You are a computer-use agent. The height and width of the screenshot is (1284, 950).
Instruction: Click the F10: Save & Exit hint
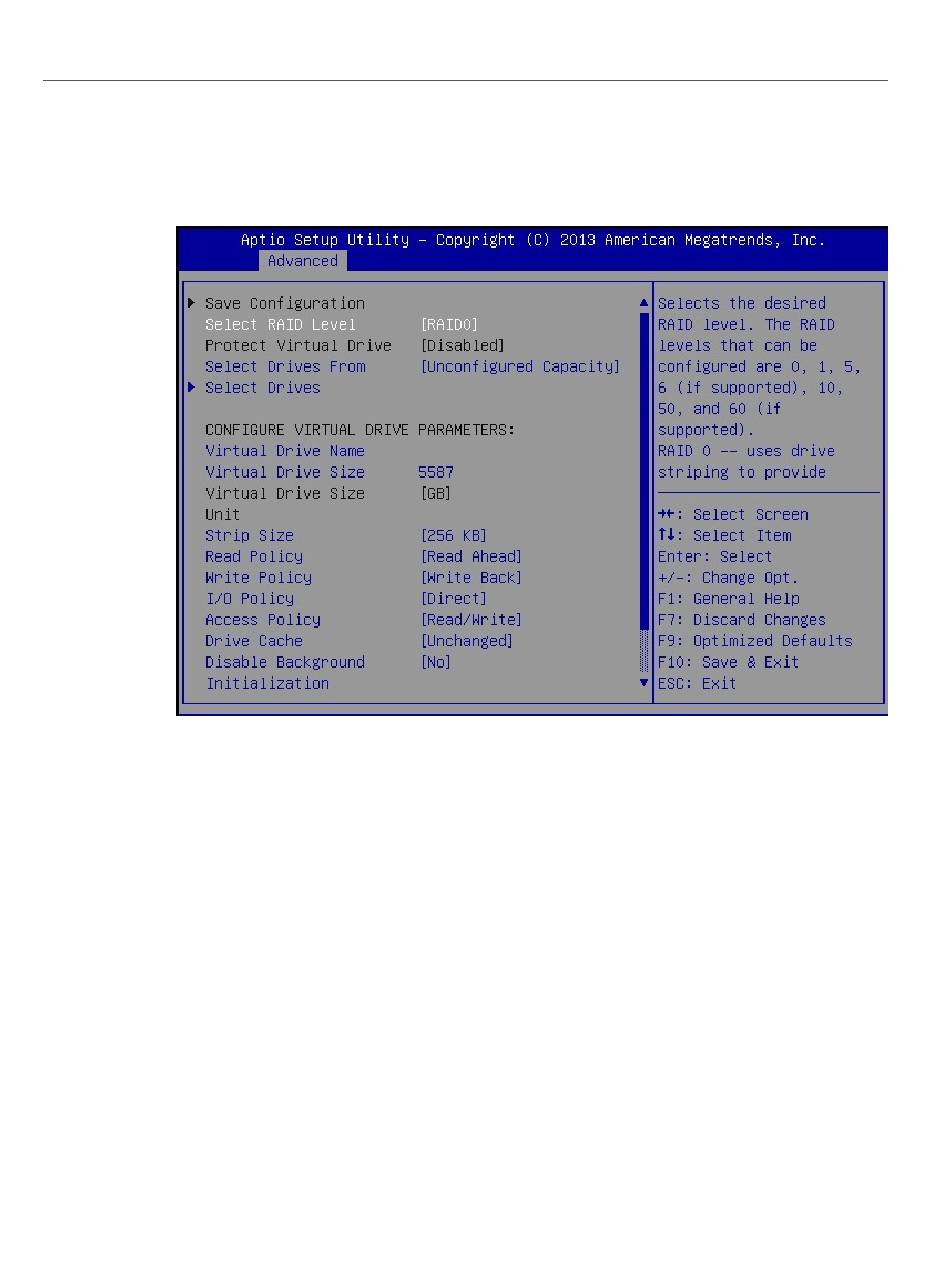(729, 661)
